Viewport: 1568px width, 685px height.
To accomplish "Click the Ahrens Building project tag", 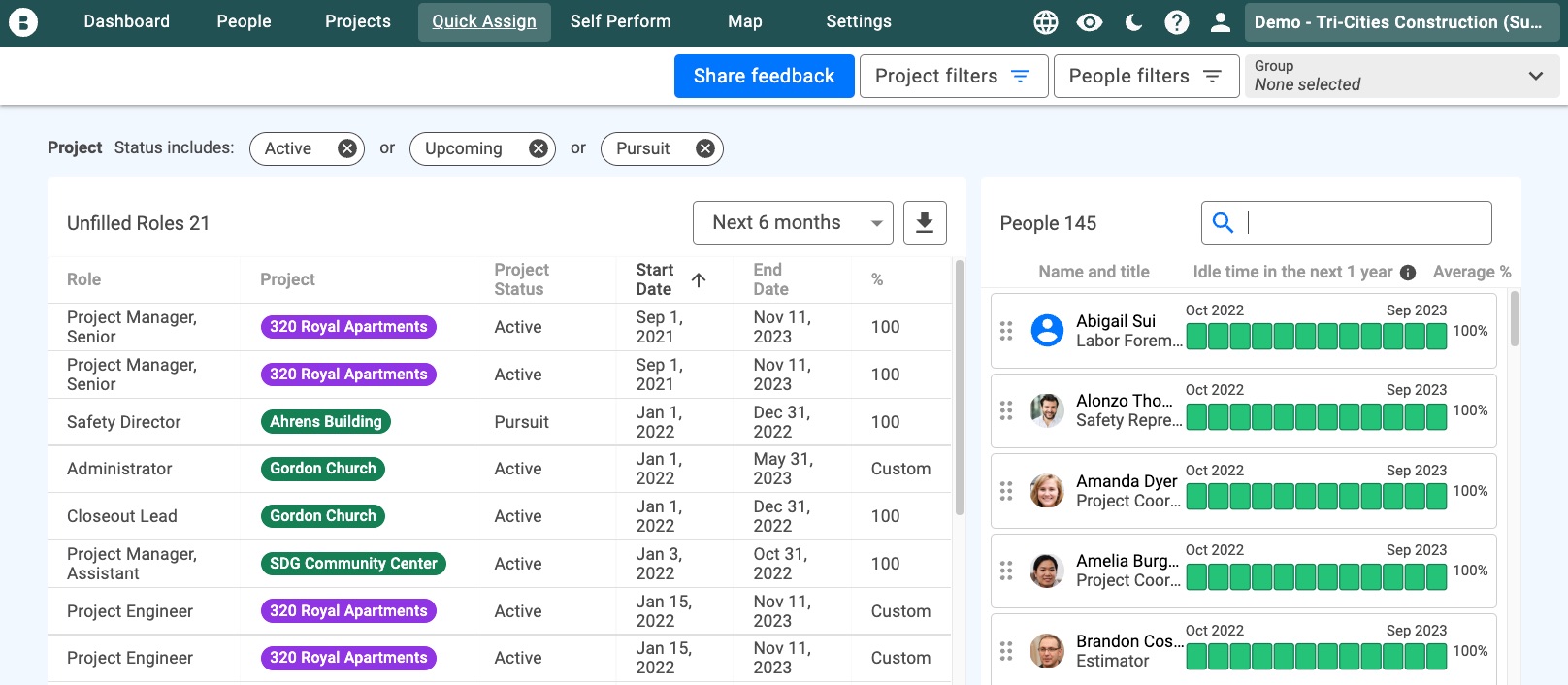I will pyautogui.click(x=326, y=422).
